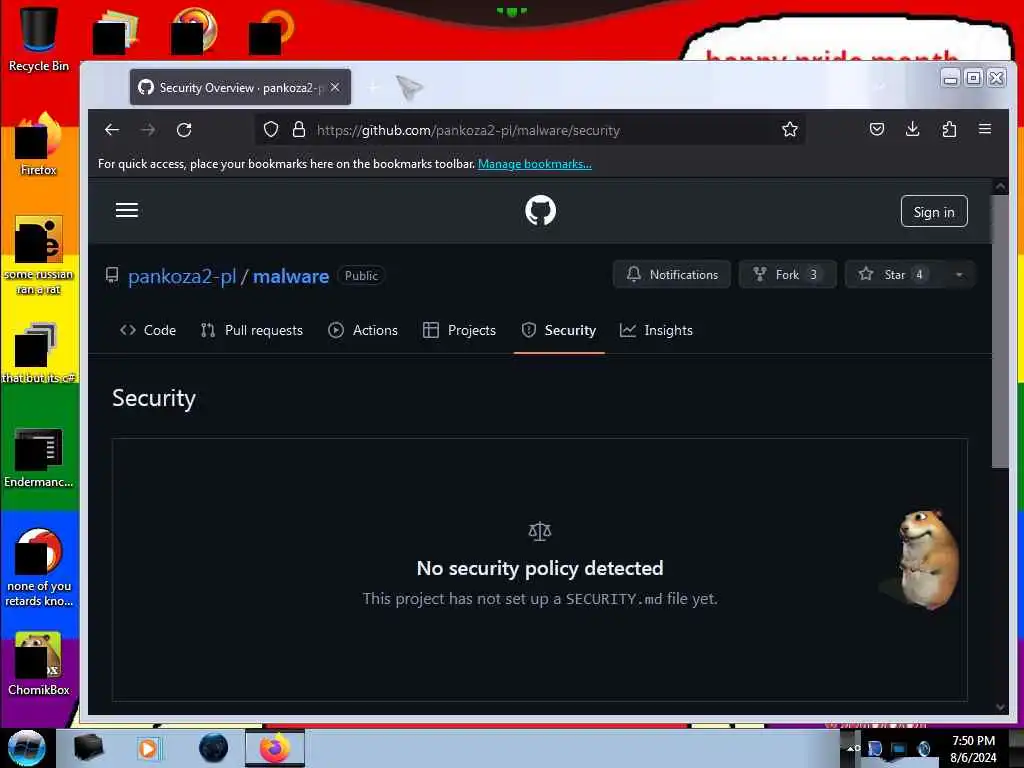This screenshot has height=768, width=1024.
Task: Switch to the Insights tab
Action: point(656,330)
